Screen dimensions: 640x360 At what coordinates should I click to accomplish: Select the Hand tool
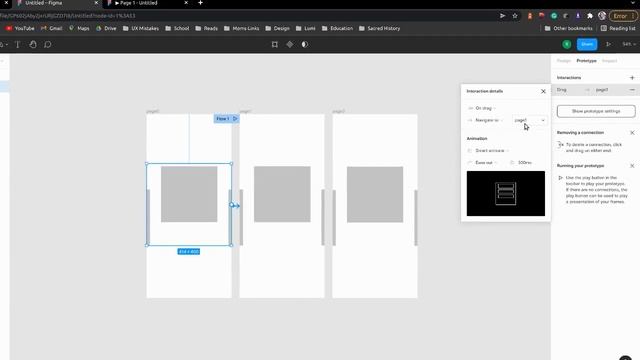(x=33, y=44)
